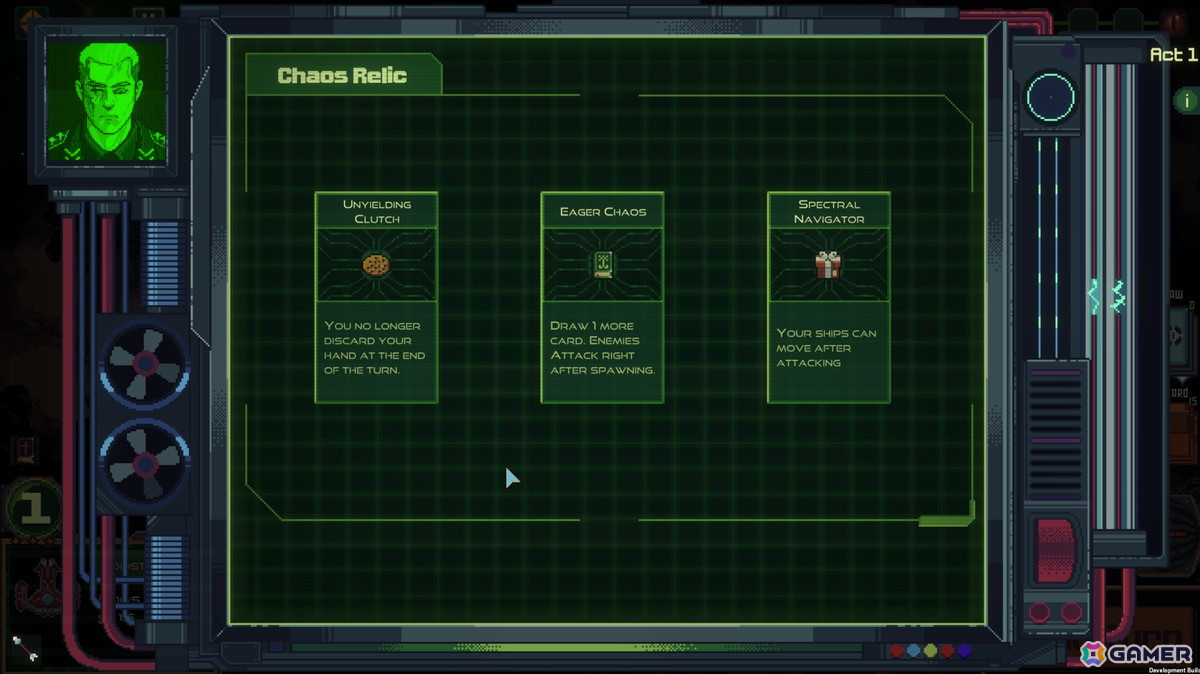
Task: Click the turn counter showing 1
Action: point(34,509)
